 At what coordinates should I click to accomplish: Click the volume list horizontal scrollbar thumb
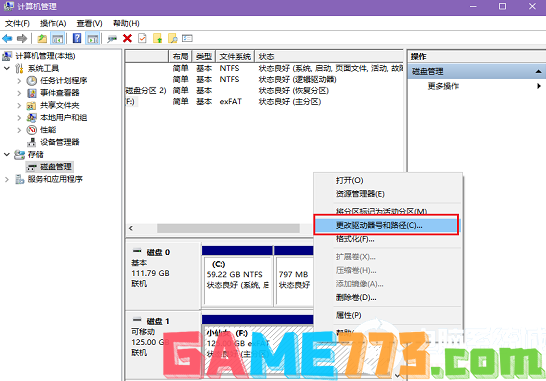[228, 228]
